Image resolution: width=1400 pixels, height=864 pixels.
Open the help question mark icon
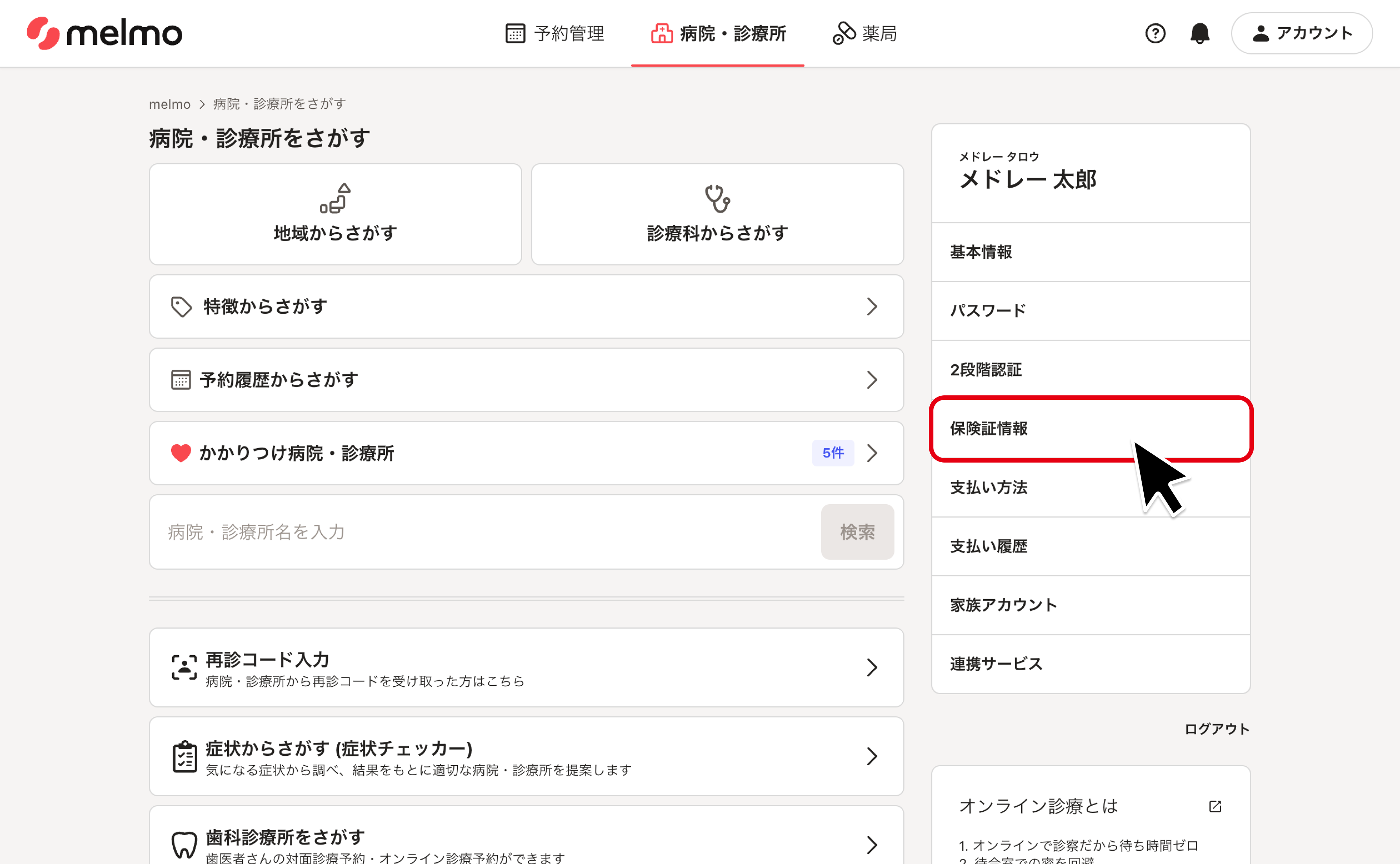click(1155, 33)
